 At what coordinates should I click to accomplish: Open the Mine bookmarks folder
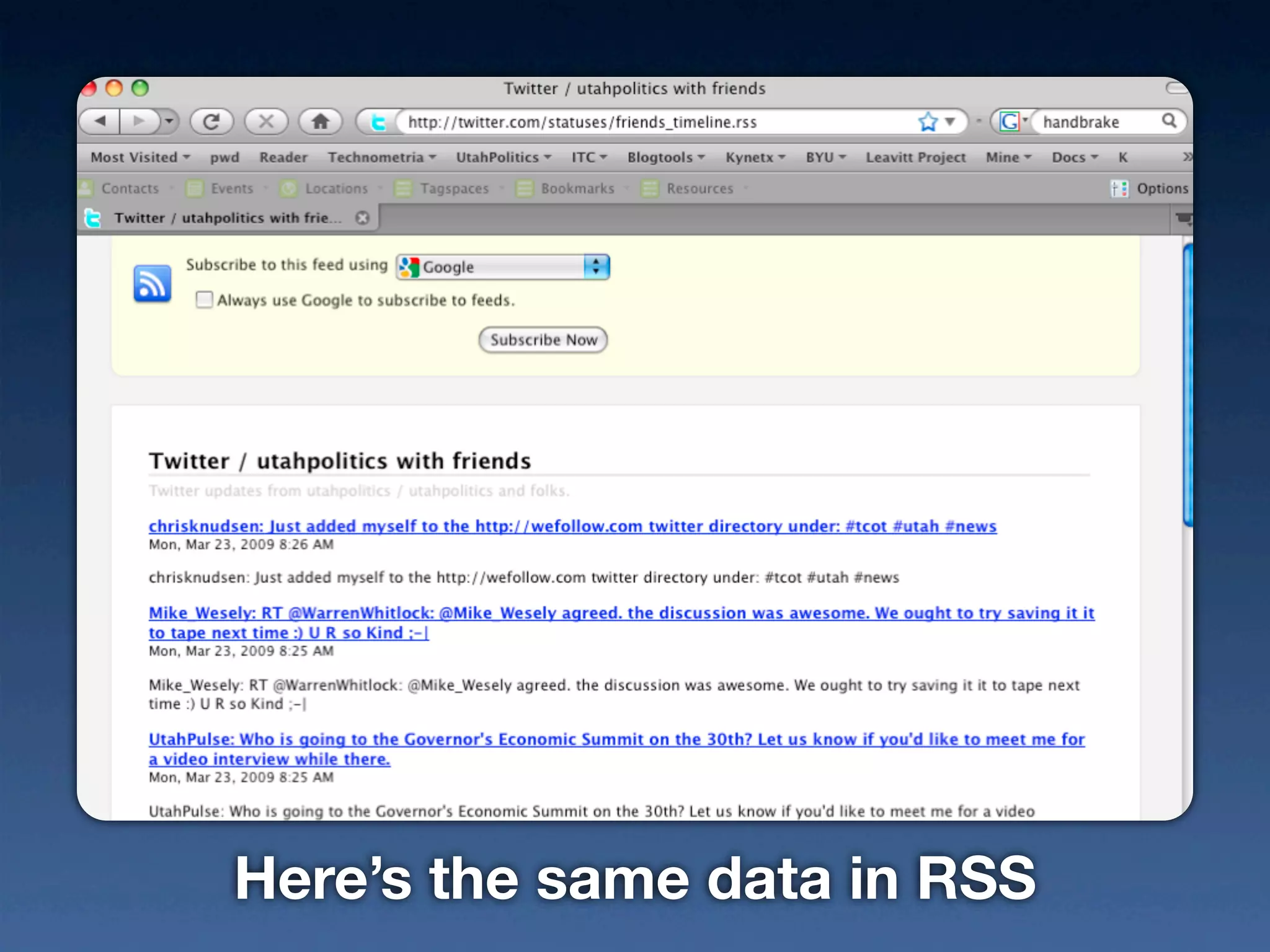tap(1008, 157)
